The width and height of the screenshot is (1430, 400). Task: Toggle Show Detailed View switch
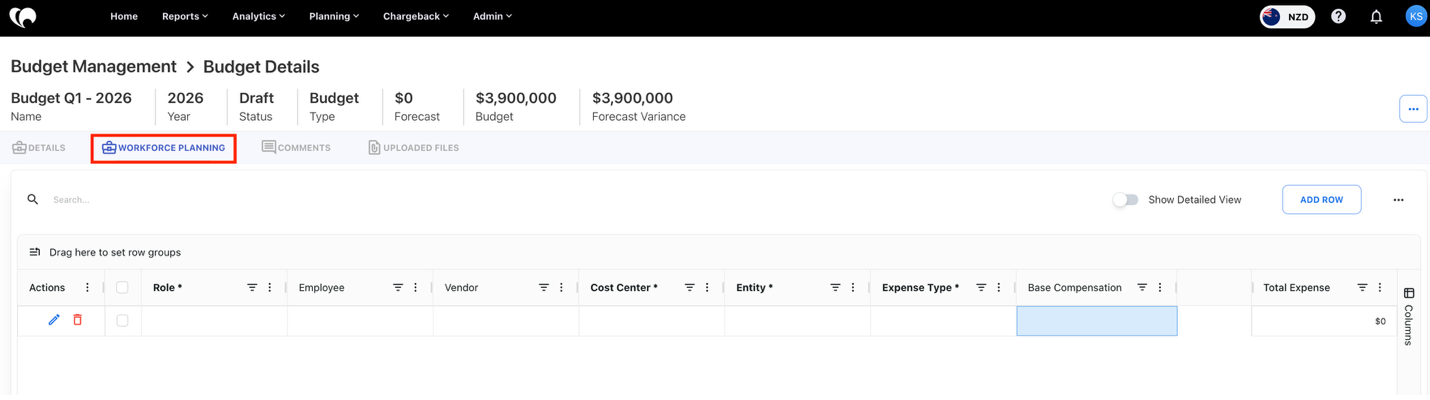point(1125,200)
